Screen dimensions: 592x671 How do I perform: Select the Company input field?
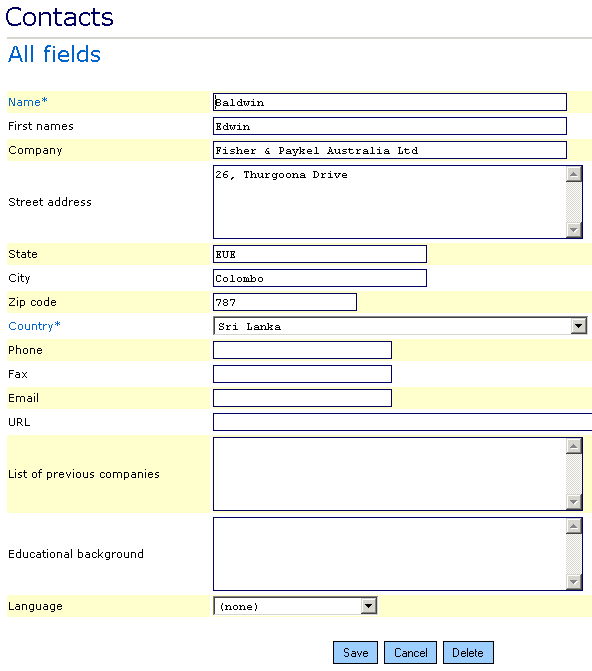pos(390,150)
